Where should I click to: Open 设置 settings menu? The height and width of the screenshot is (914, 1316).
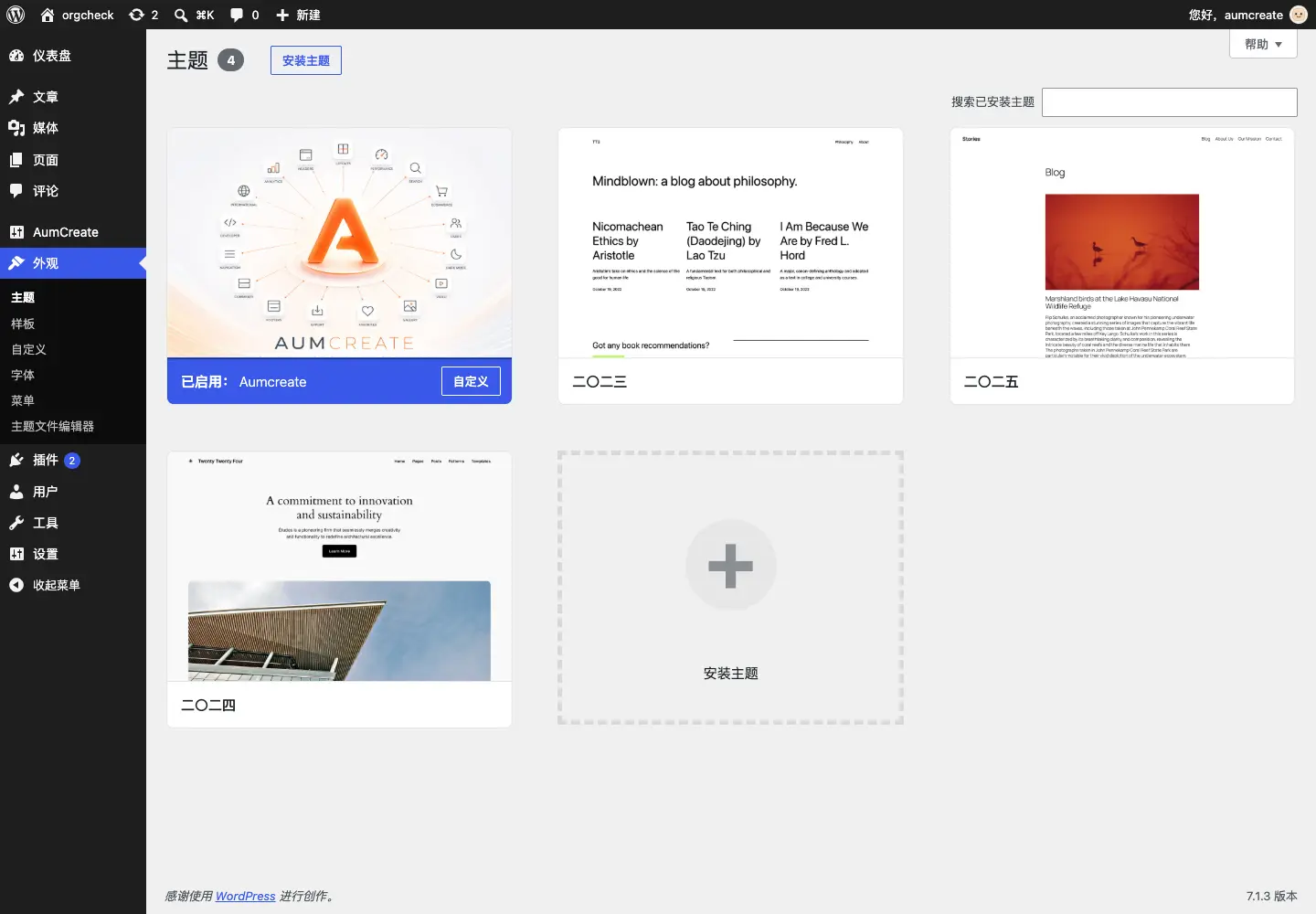point(73,554)
